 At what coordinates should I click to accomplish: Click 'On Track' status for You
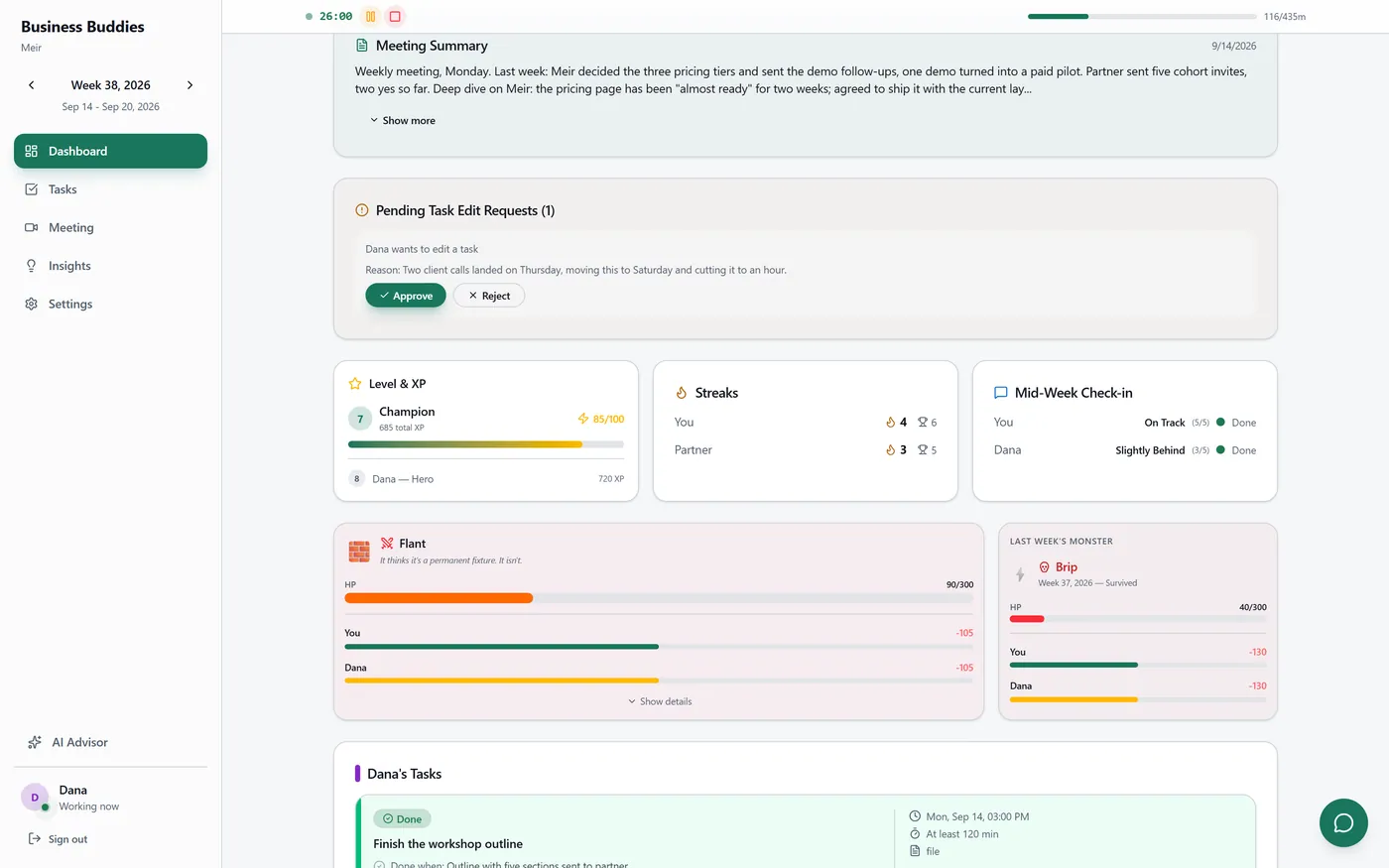click(x=1165, y=423)
